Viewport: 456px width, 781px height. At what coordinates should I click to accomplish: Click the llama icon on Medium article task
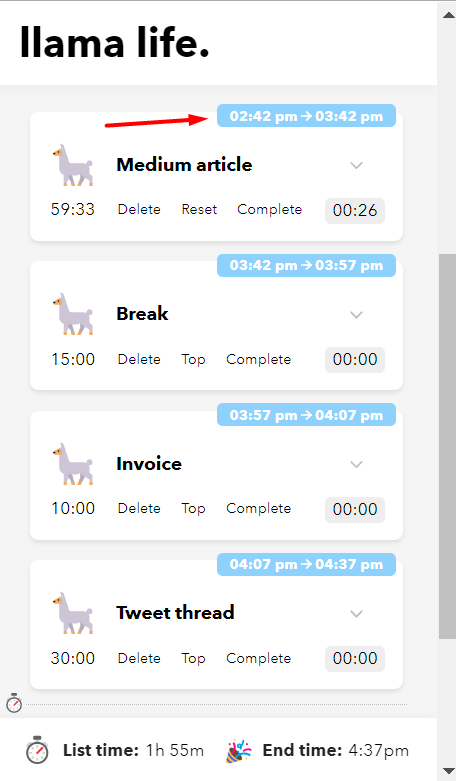coord(73,165)
